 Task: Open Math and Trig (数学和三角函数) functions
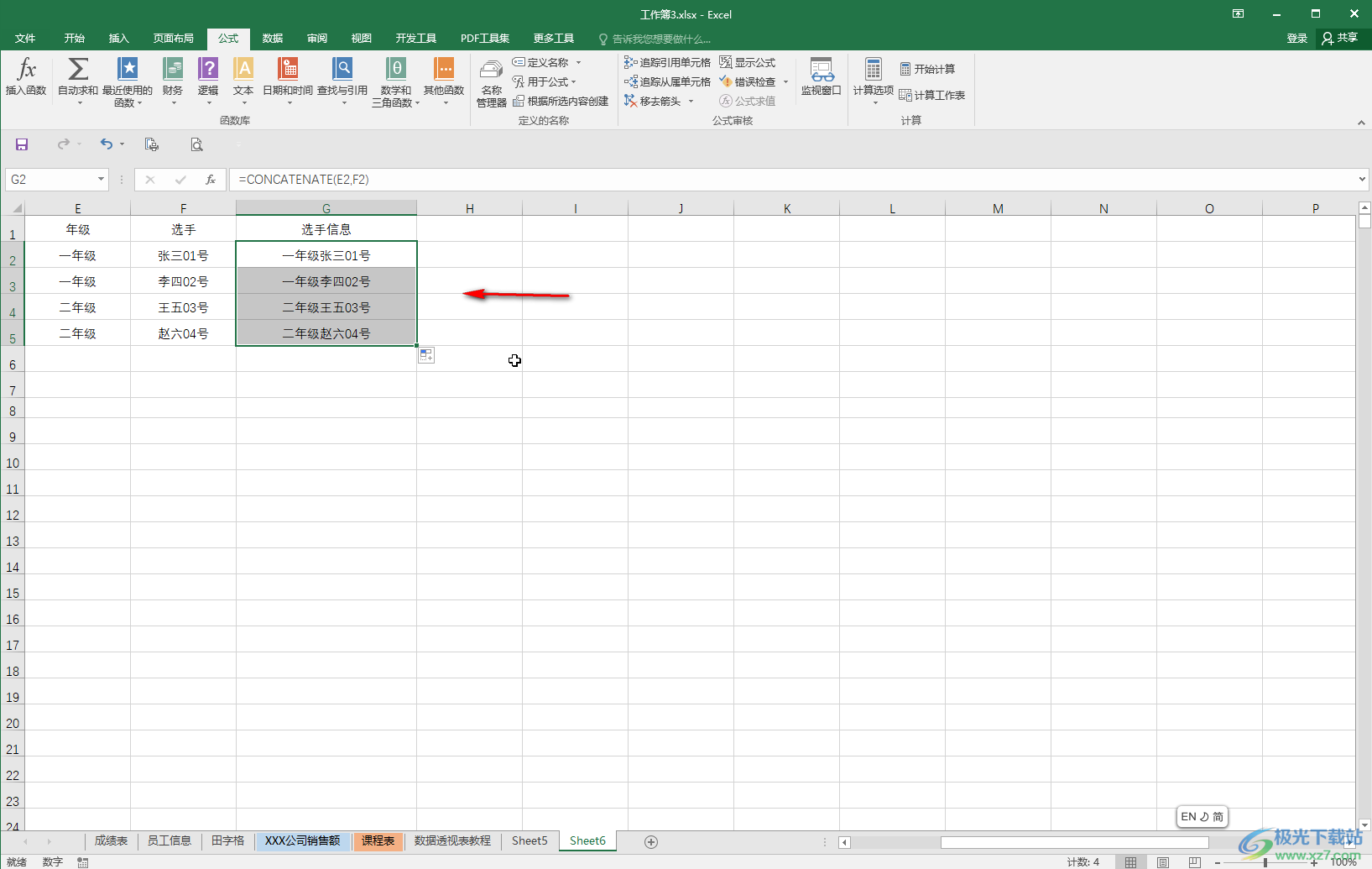pos(396,81)
